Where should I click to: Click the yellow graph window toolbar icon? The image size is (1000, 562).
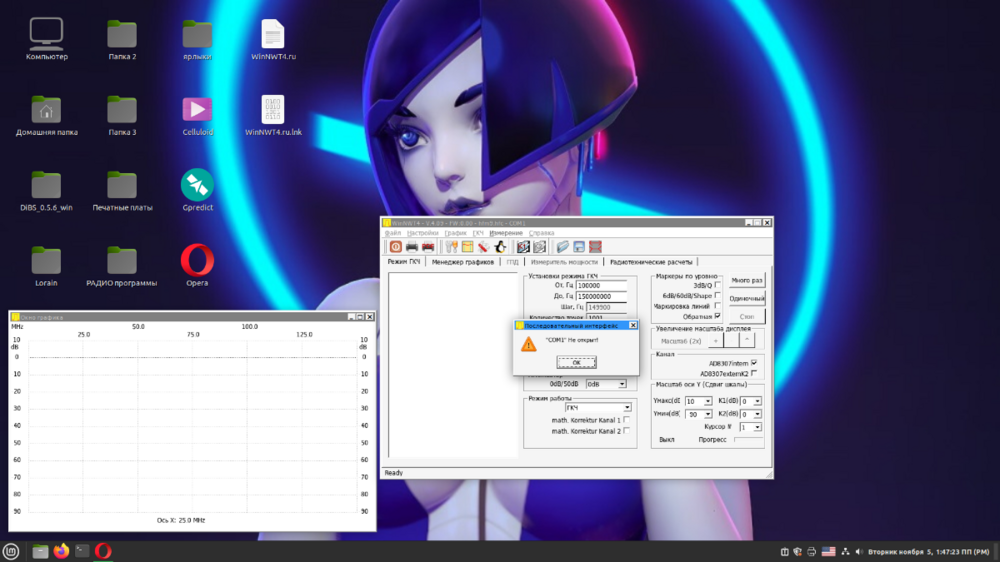[467, 247]
